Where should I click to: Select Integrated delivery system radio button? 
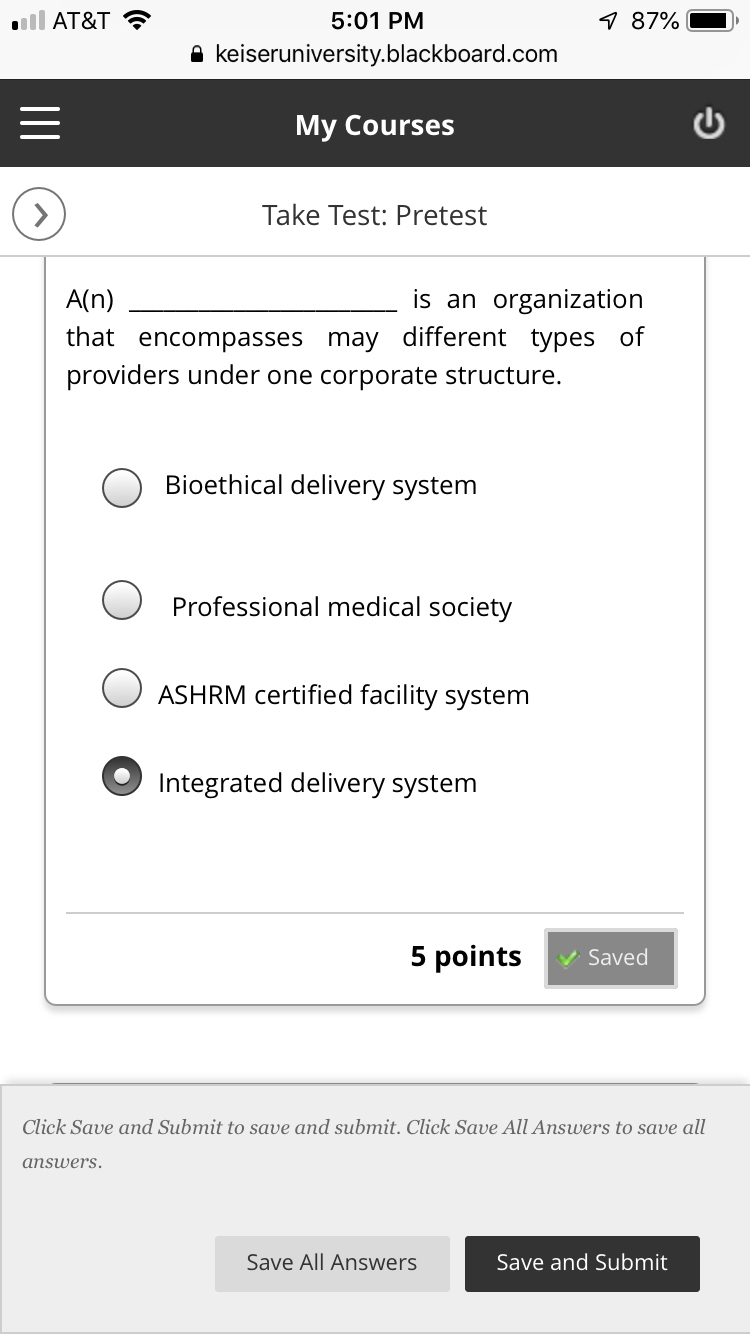(122, 776)
